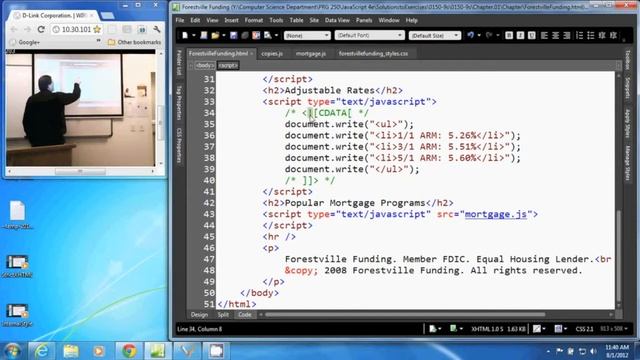Click the Google+ bookmark in Chrome
The height and width of the screenshot is (360, 640).
[25, 42]
